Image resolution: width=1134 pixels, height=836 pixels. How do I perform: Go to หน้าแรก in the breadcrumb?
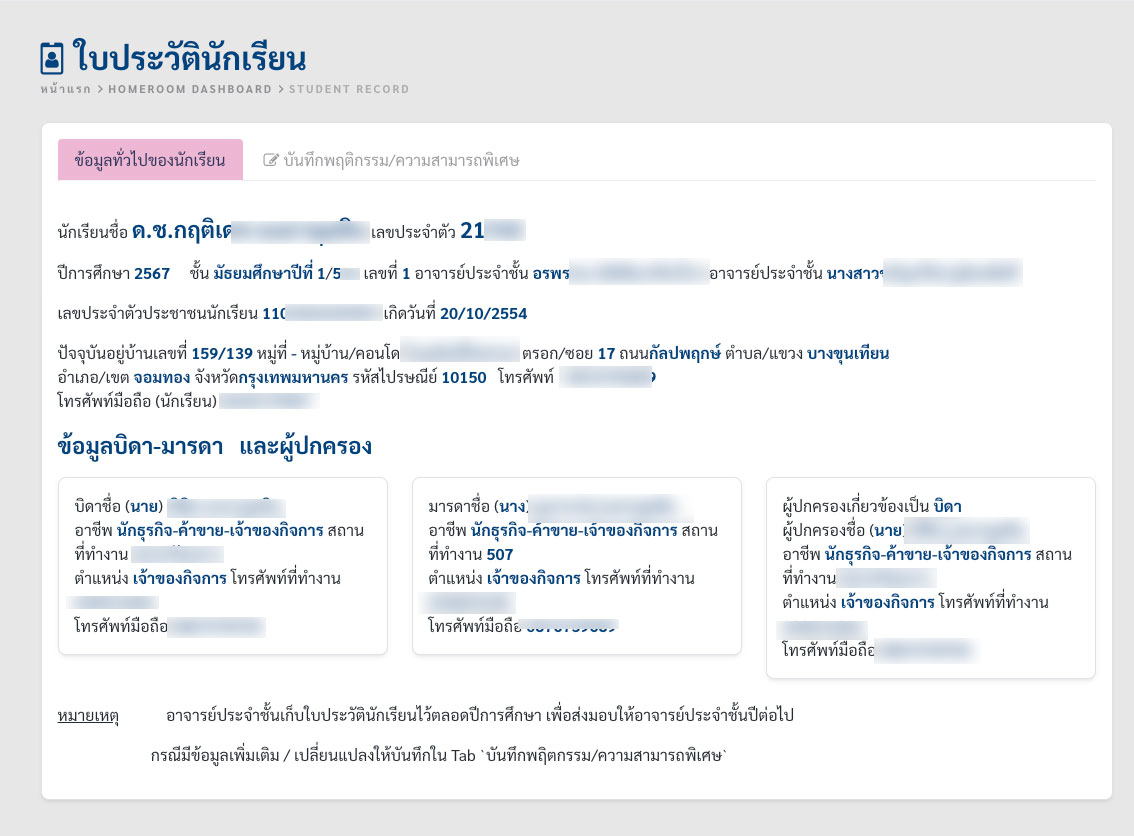(66, 89)
